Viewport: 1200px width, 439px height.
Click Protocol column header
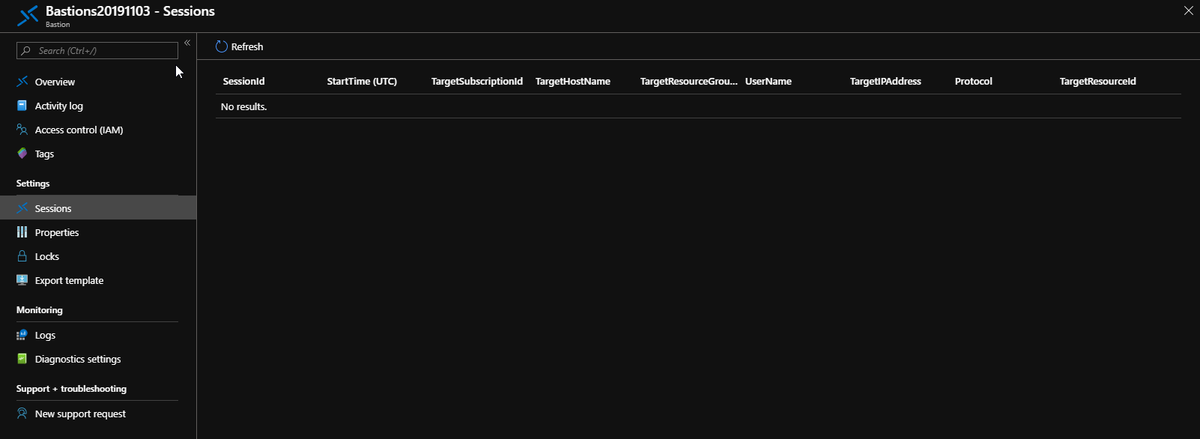pos(973,81)
